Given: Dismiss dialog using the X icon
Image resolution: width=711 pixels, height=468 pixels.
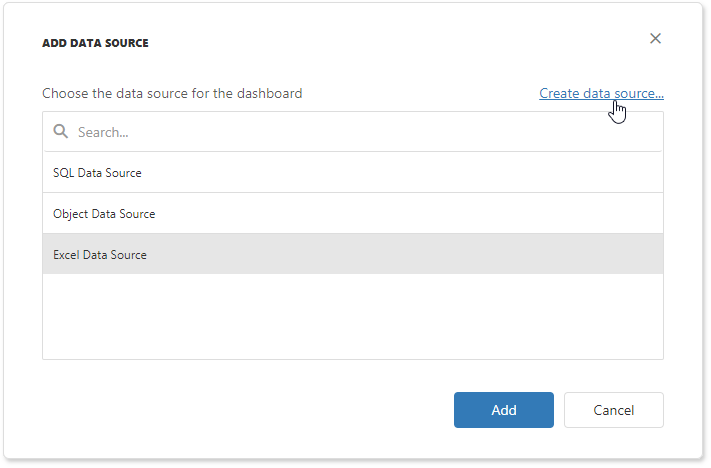Looking at the screenshot, I should pyautogui.click(x=655, y=39).
